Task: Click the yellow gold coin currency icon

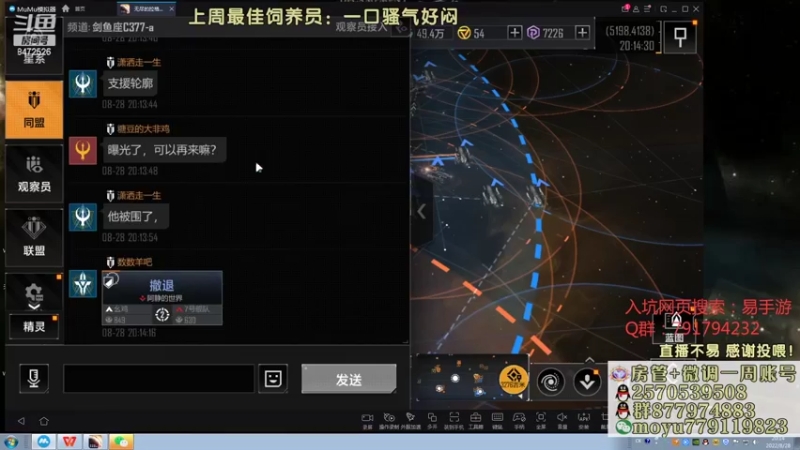Action: coord(464,33)
